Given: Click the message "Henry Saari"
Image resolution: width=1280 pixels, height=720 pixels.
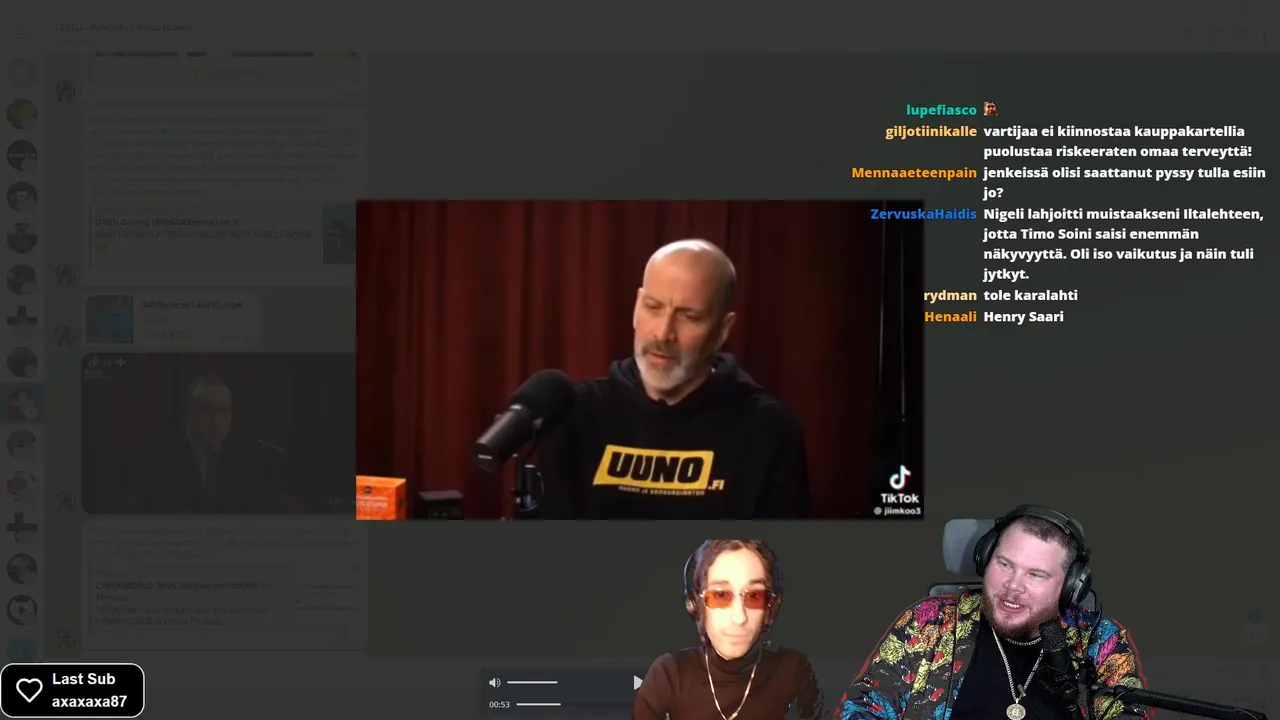Looking at the screenshot, I should [x=1023, y=316].
